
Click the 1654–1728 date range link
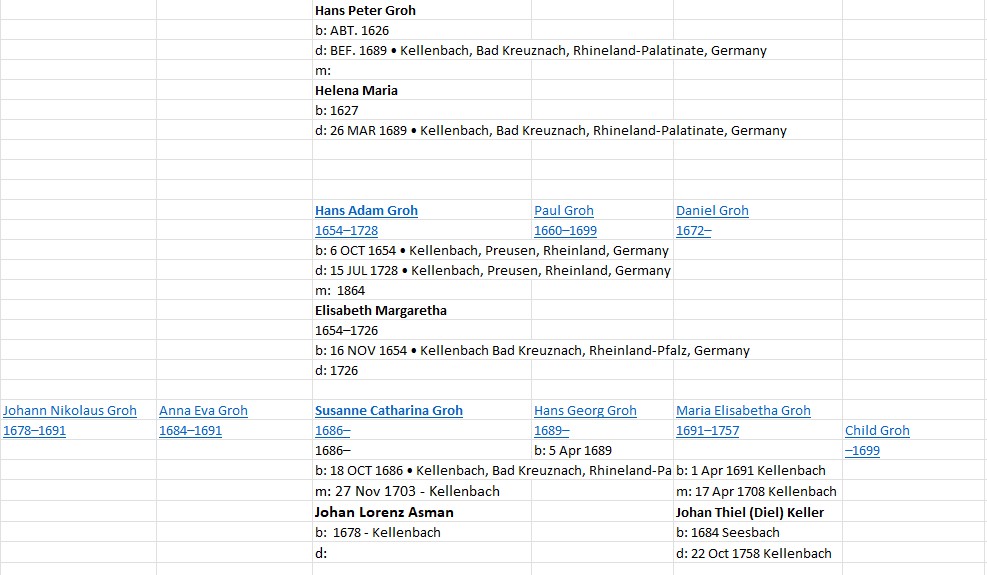[x=346, y=231]
